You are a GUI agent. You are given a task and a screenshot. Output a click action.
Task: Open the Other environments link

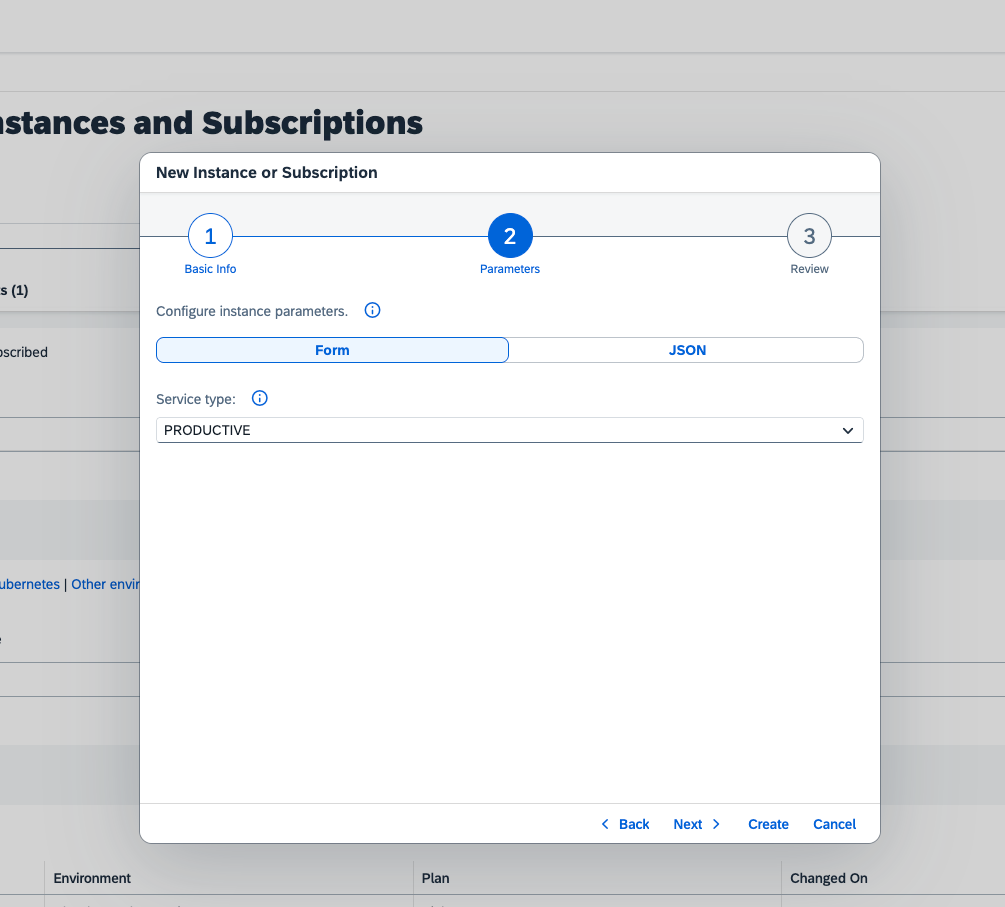pos(104,584)
